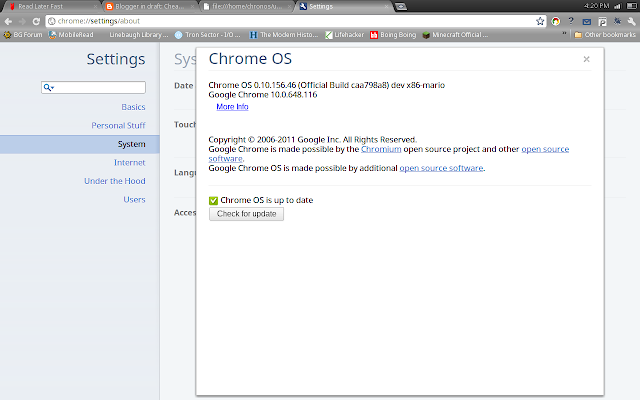The height and width of the screenshot is (400, 640).
Task: Go back with the back arrow
Action: point(8,21)
